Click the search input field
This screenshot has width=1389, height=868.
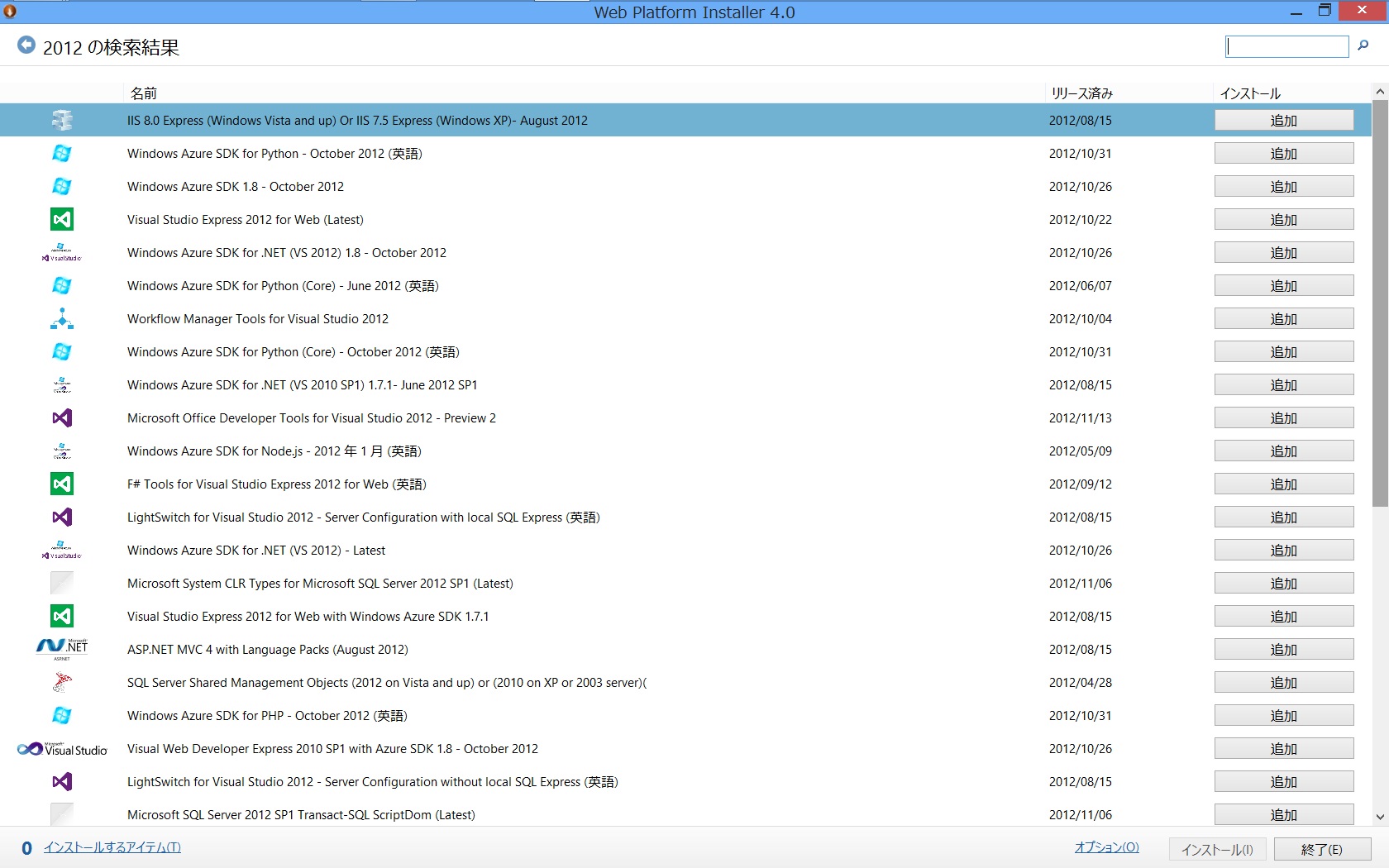click(x=1287, y=46)
